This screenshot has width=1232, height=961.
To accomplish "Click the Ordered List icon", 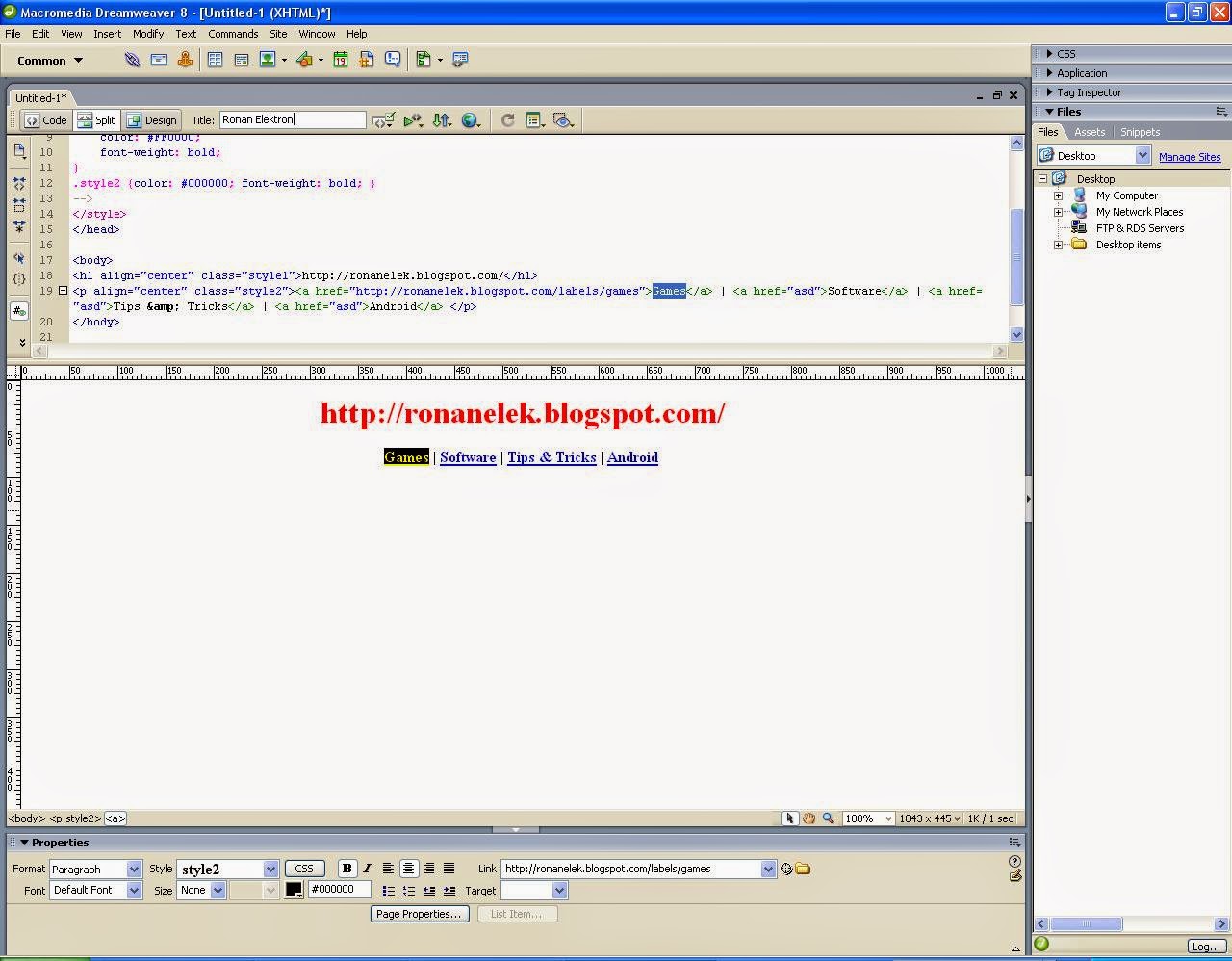I will [x=409, y=891].
